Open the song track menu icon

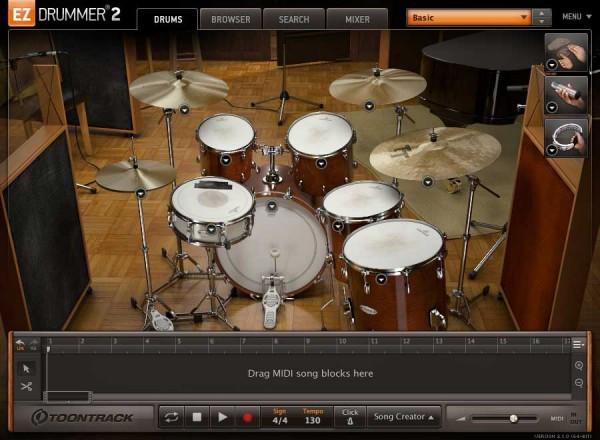578,344
